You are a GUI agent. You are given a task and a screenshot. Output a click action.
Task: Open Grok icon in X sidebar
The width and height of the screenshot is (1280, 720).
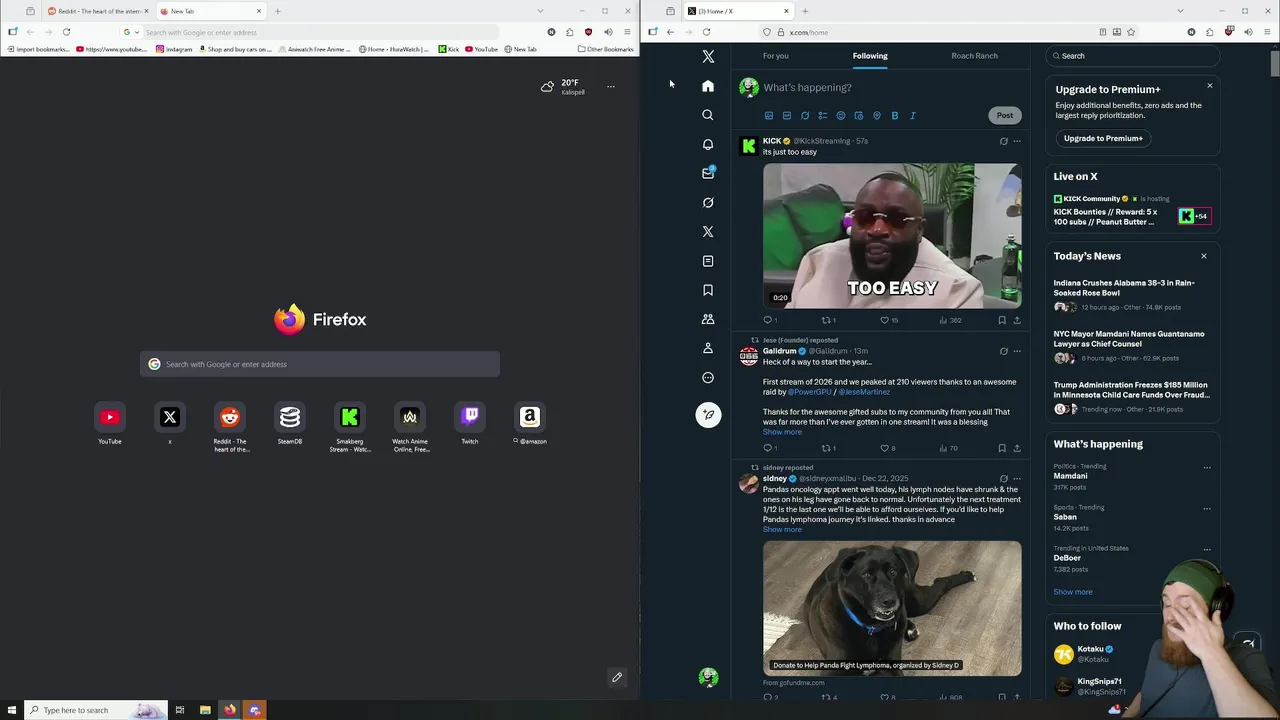point(708,202)
